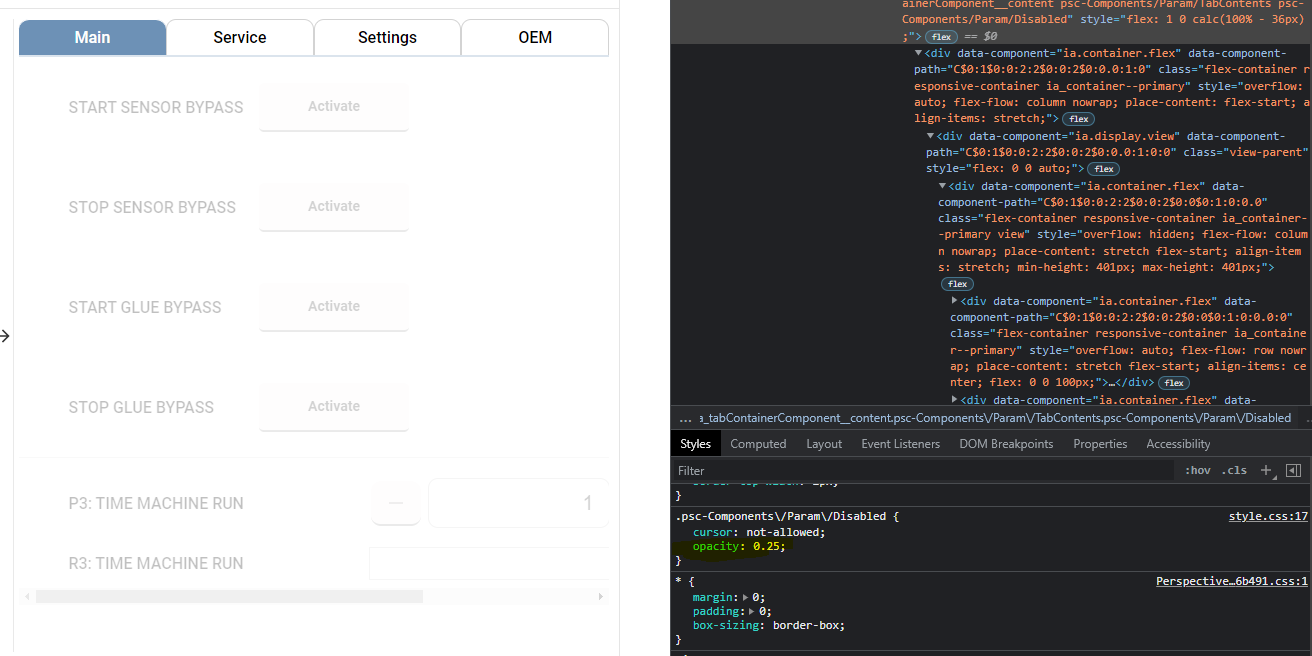Click the arrow icon at the left edge of the panel
The width and height of the screenshot is (1312, 656).
click(5, 336)
